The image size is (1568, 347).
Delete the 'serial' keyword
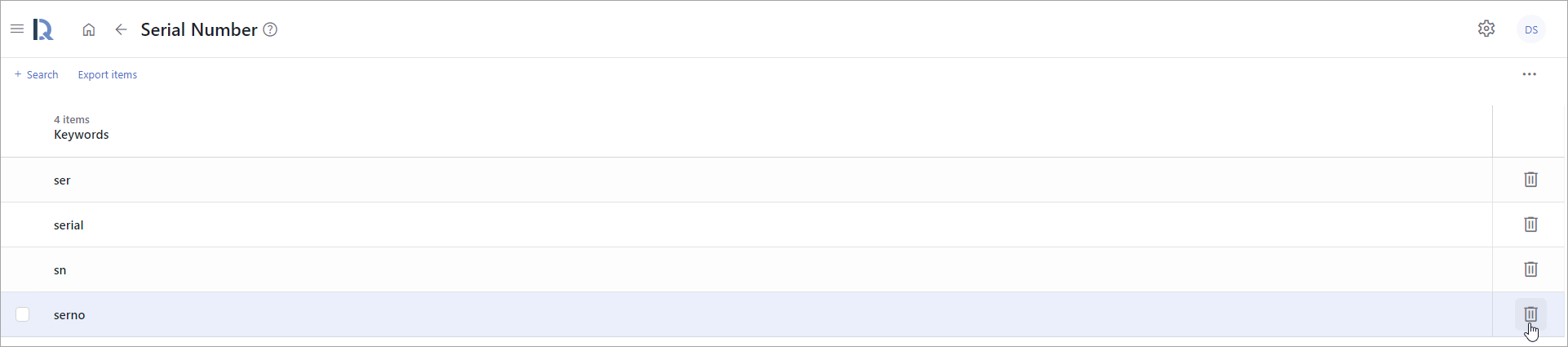pyautogui.click(x=1530, y=225)
